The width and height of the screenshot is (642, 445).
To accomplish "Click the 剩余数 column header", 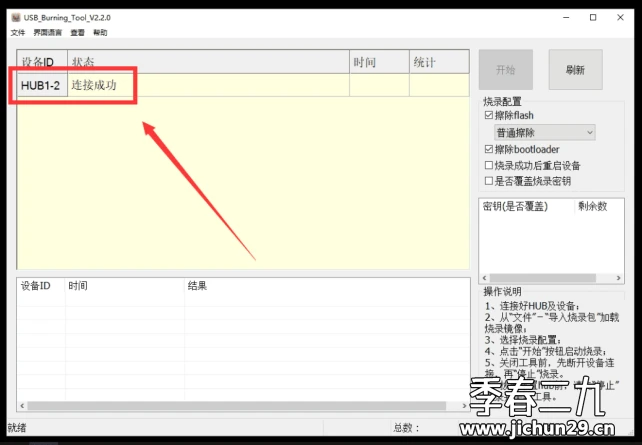I will [599, 206].
